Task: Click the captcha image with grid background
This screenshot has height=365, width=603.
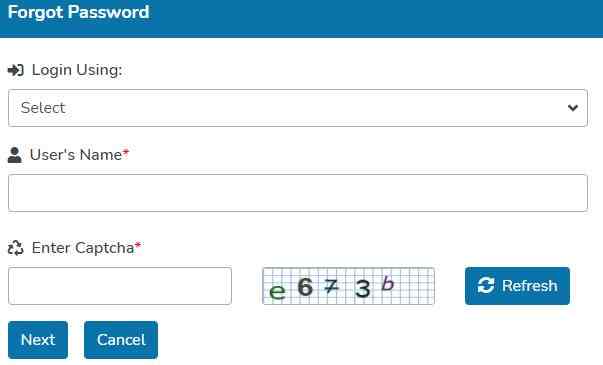Action: 348,286
